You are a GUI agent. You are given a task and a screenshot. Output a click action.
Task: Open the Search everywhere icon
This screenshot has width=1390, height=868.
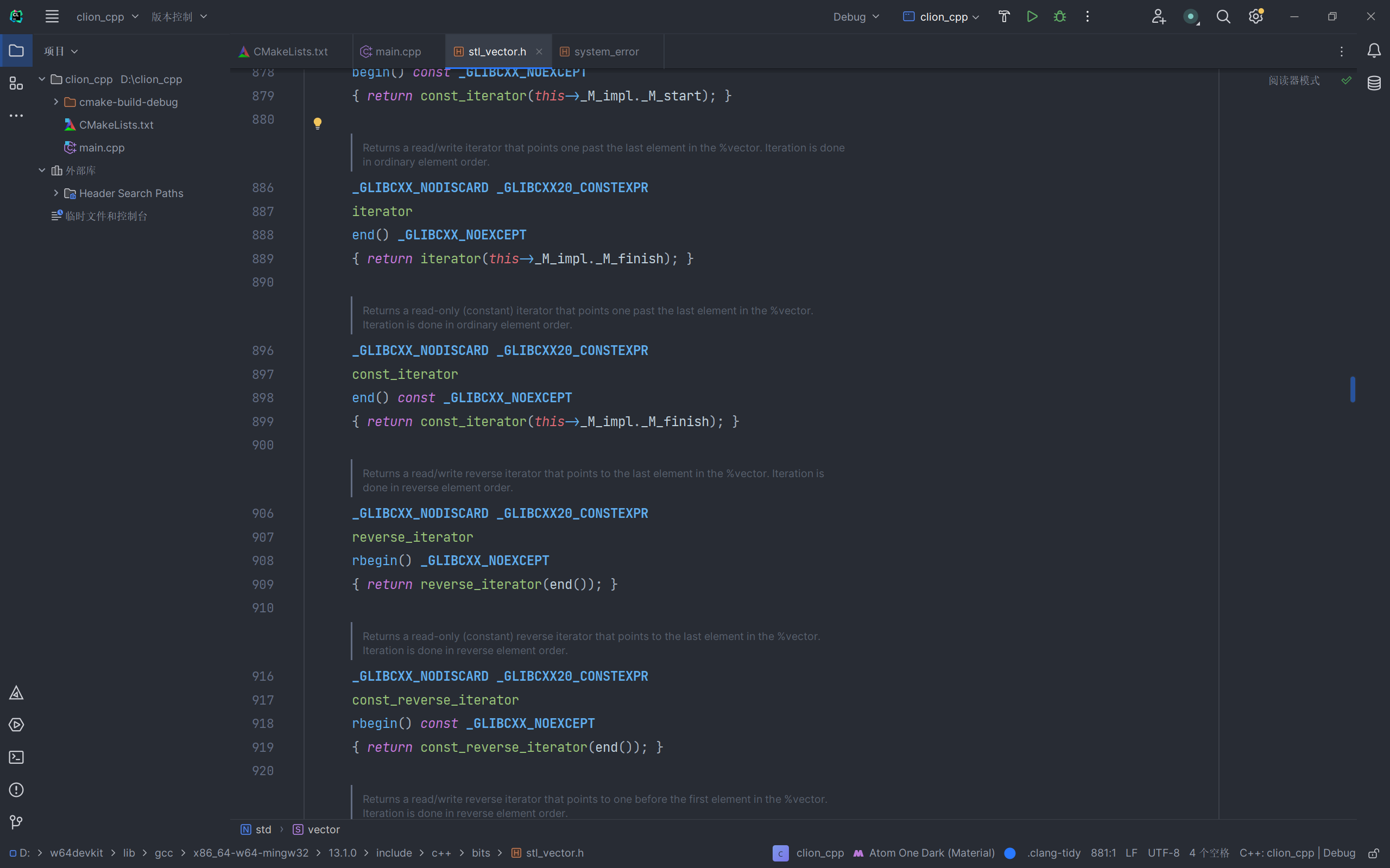pyautogui.click(x=1223, y=17)
